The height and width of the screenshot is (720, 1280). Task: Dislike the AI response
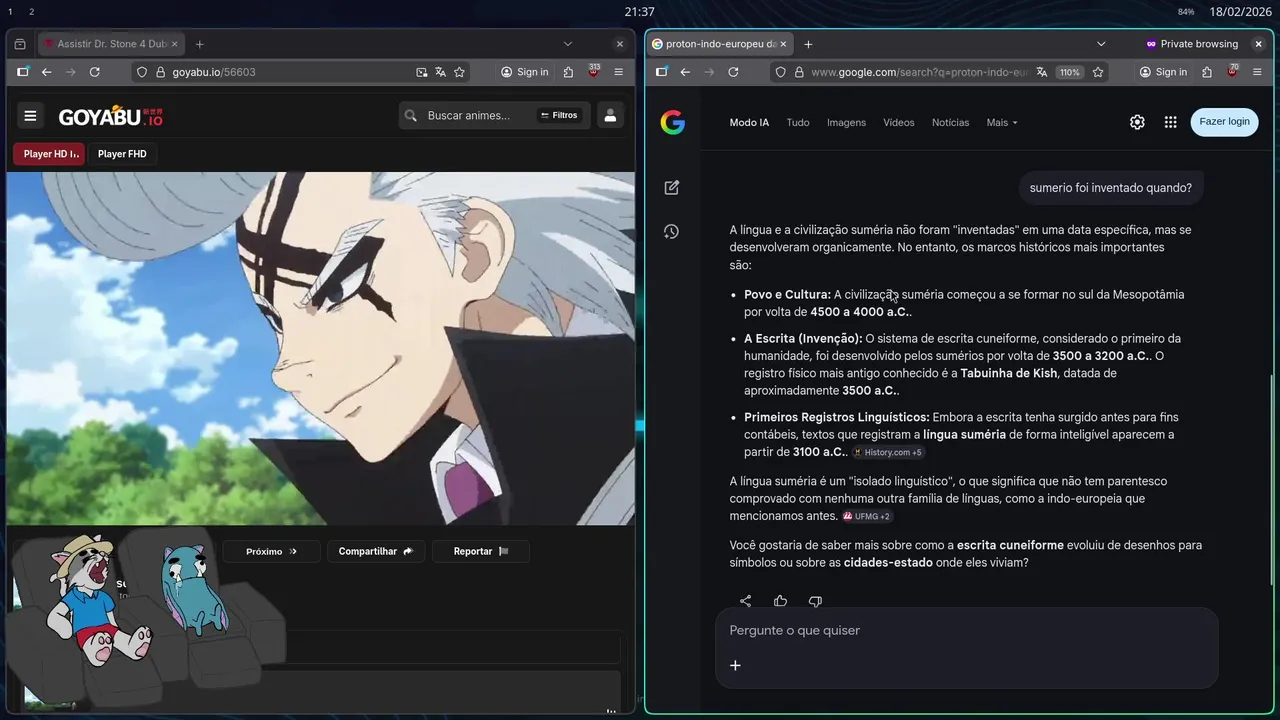(x=815, y=601)
